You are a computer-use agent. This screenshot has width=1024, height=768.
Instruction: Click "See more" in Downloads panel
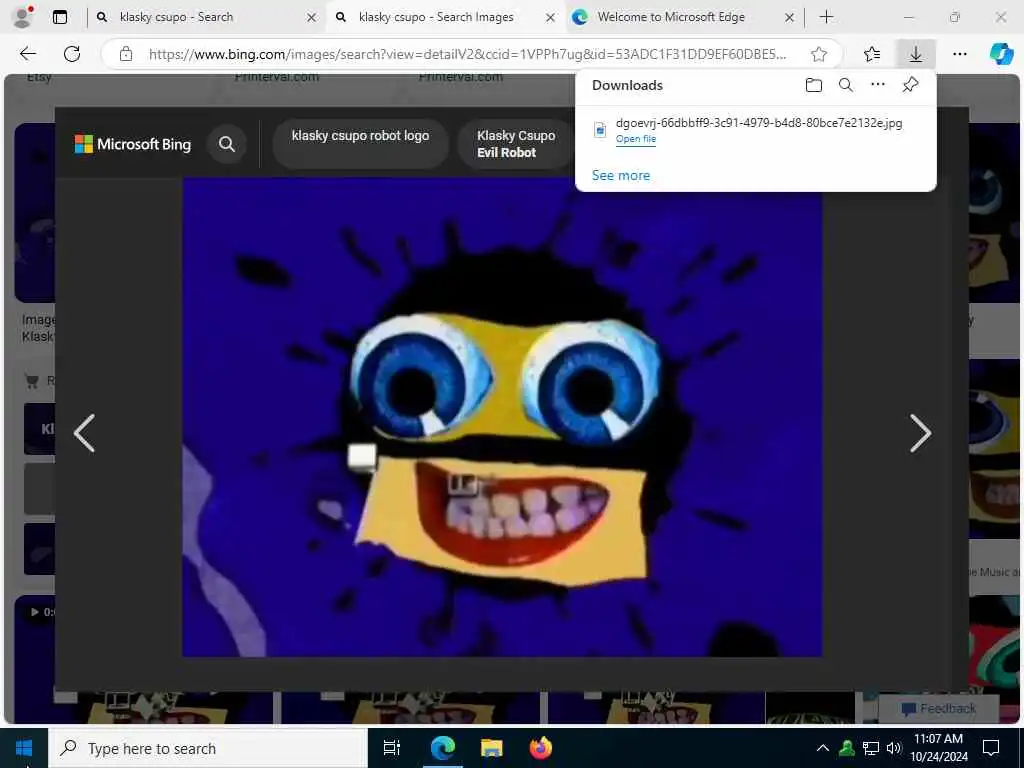[620, 175]
